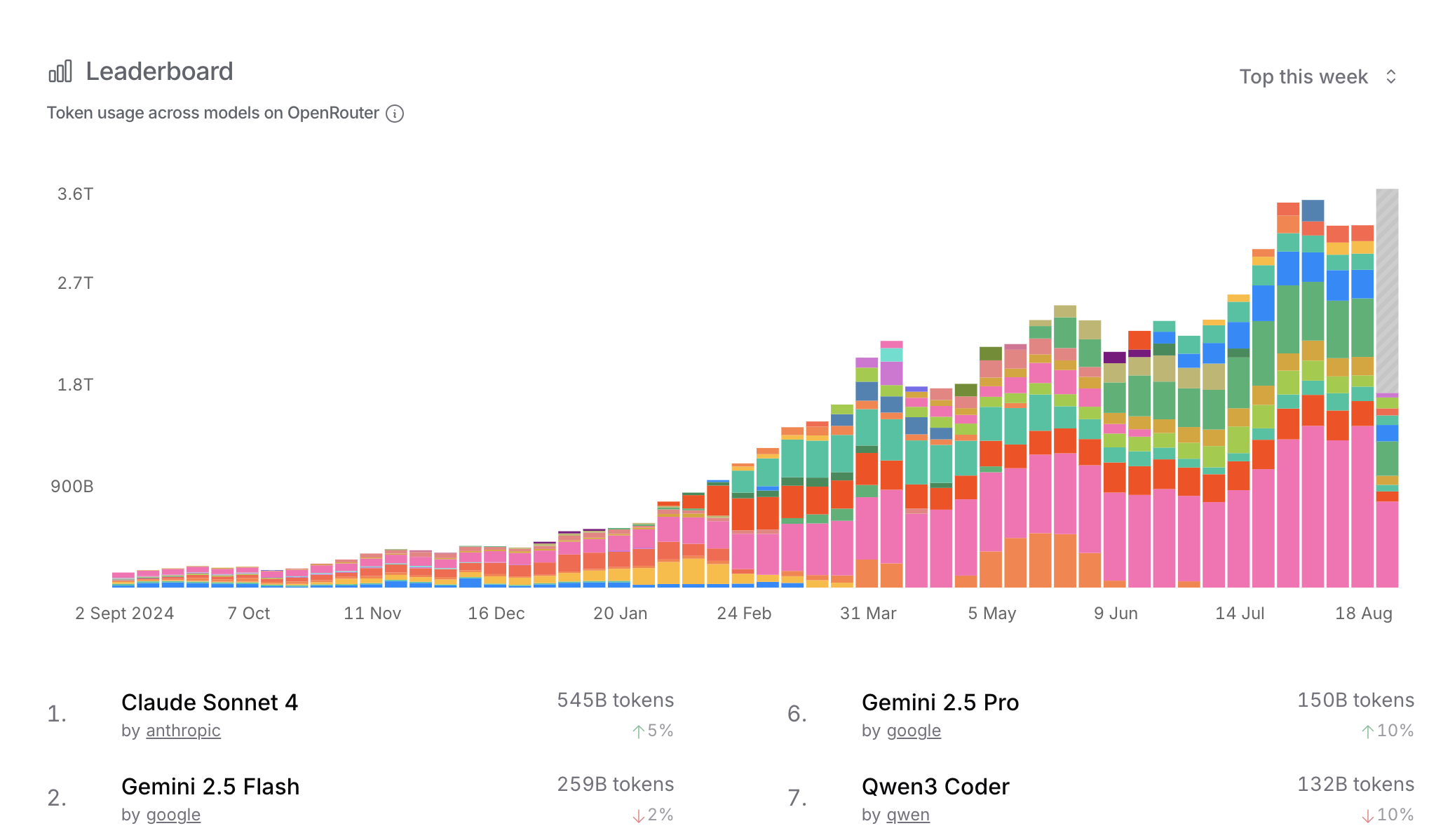The width and height of the screenshot is (1429, 840).
Task: Click the red down arrow beside Qwen3 Coder 10%
Action: point(1367,815)
